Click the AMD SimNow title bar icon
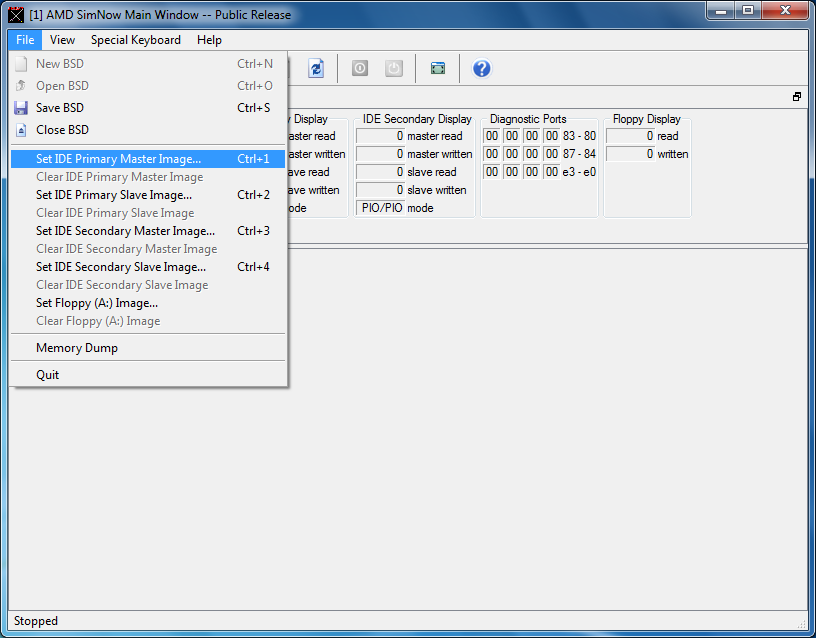The height and width of the screenshot is (638, 816). [16, 15]
